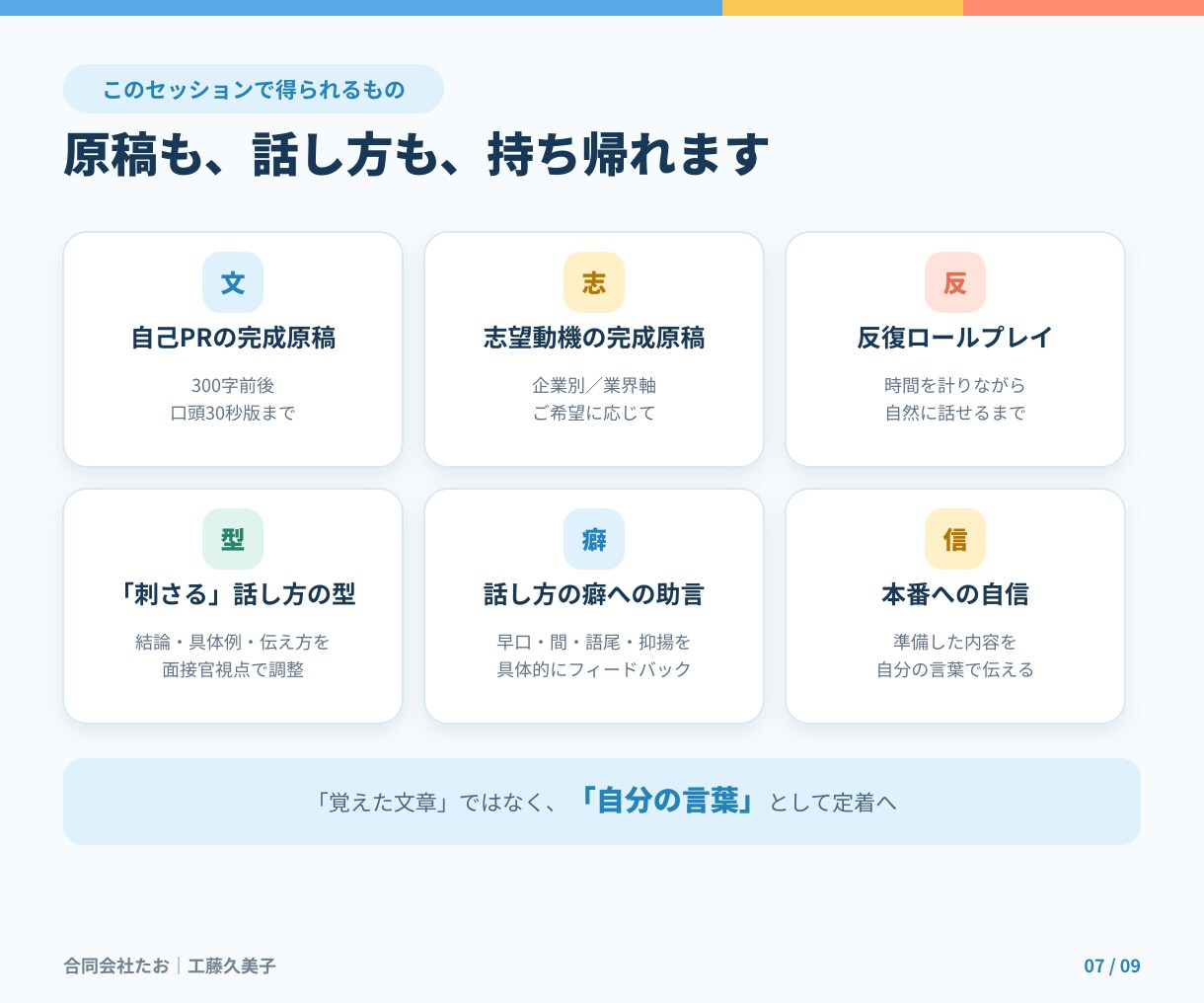Screen dimensions: 1204x1003
Task: Click the text 面接官視点で調整
Action: (233, 669)
